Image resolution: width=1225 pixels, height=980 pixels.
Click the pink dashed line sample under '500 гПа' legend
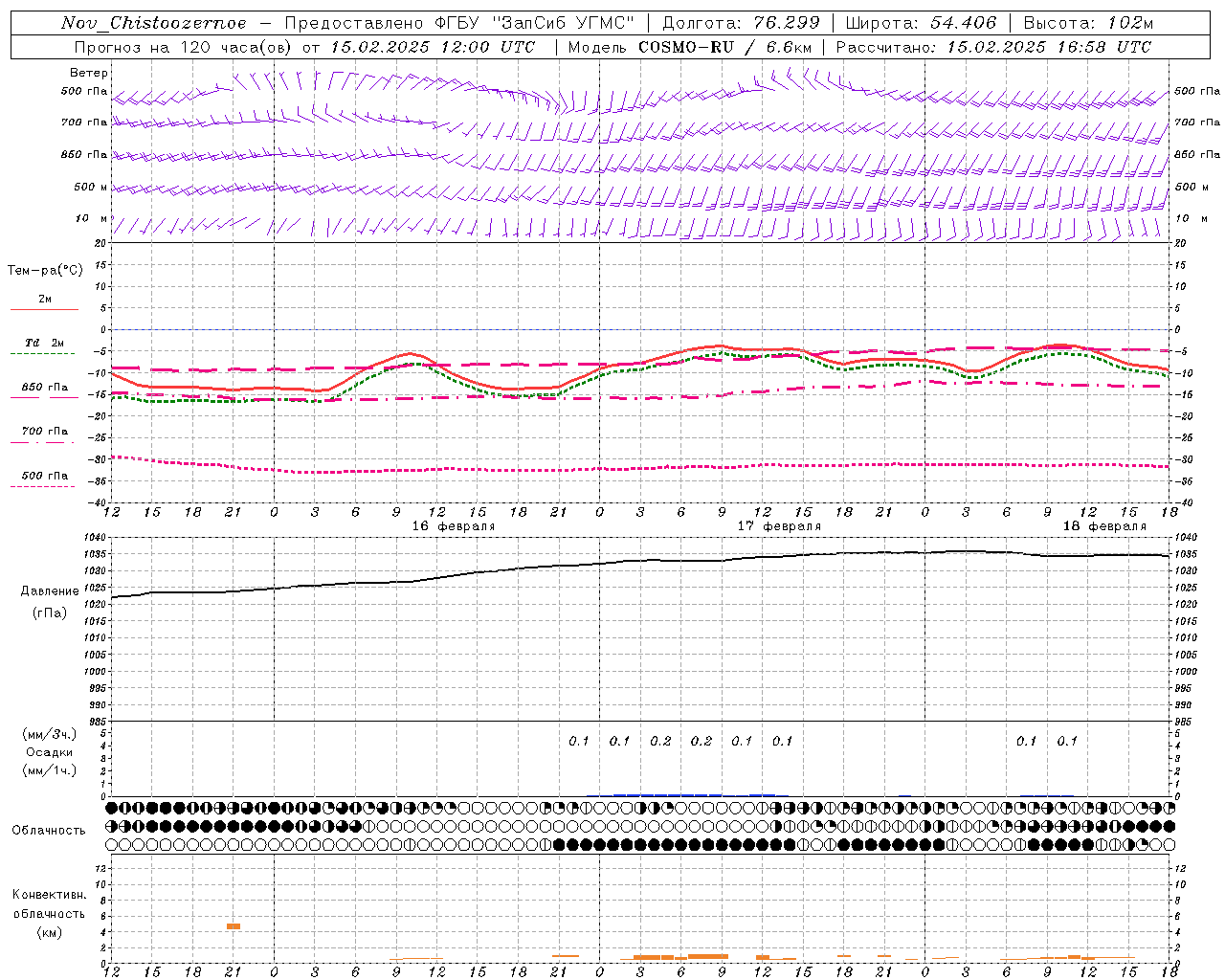(x=43, y=486)
